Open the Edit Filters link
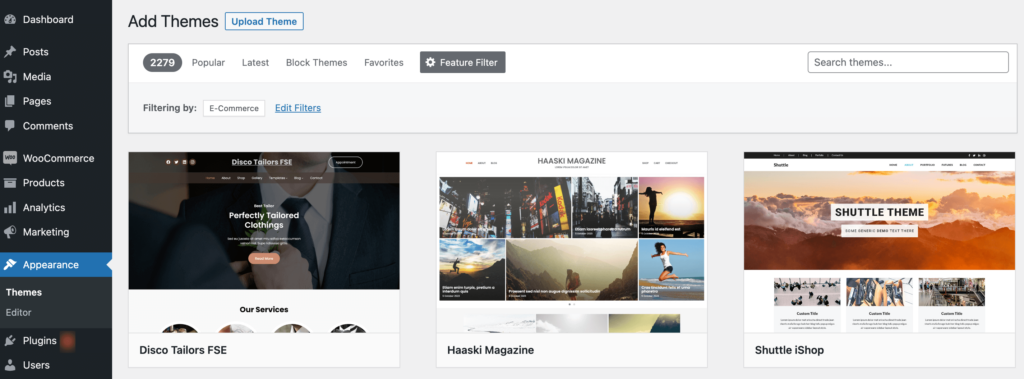The height and width of the screenshot is (379, 1024). click(x=298, y=108)
